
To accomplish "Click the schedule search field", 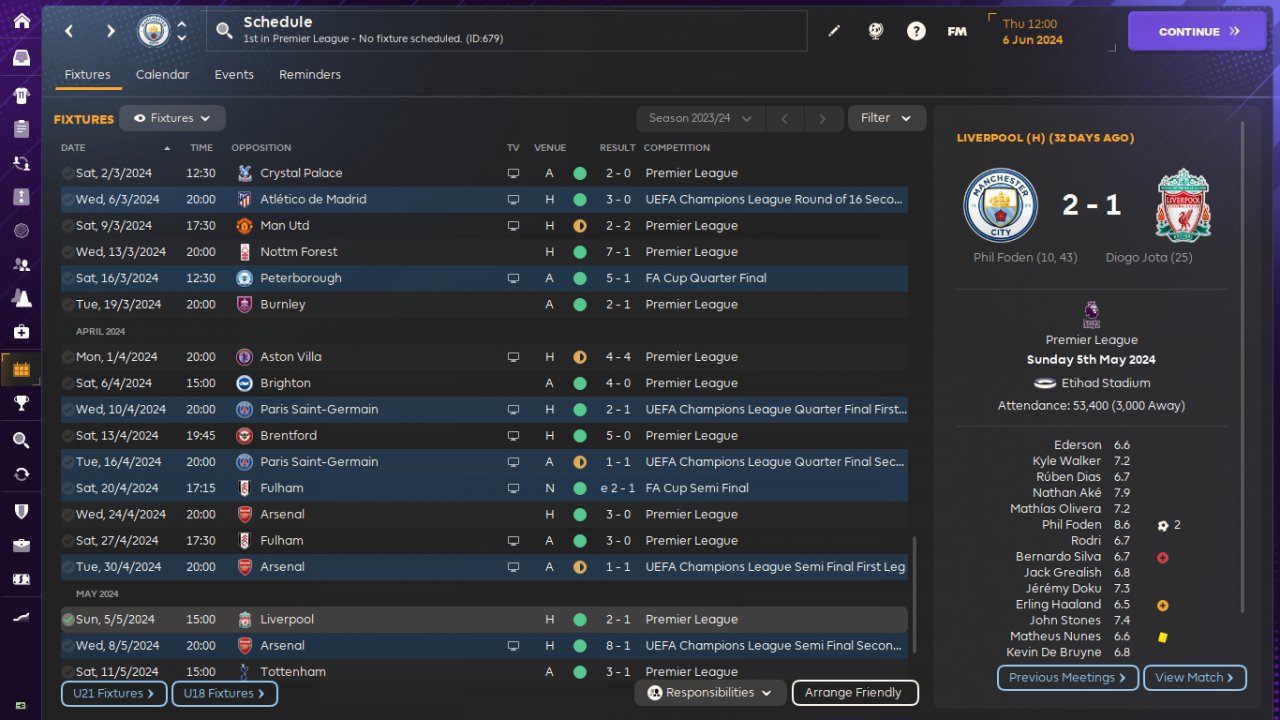I will pos(507,31).
